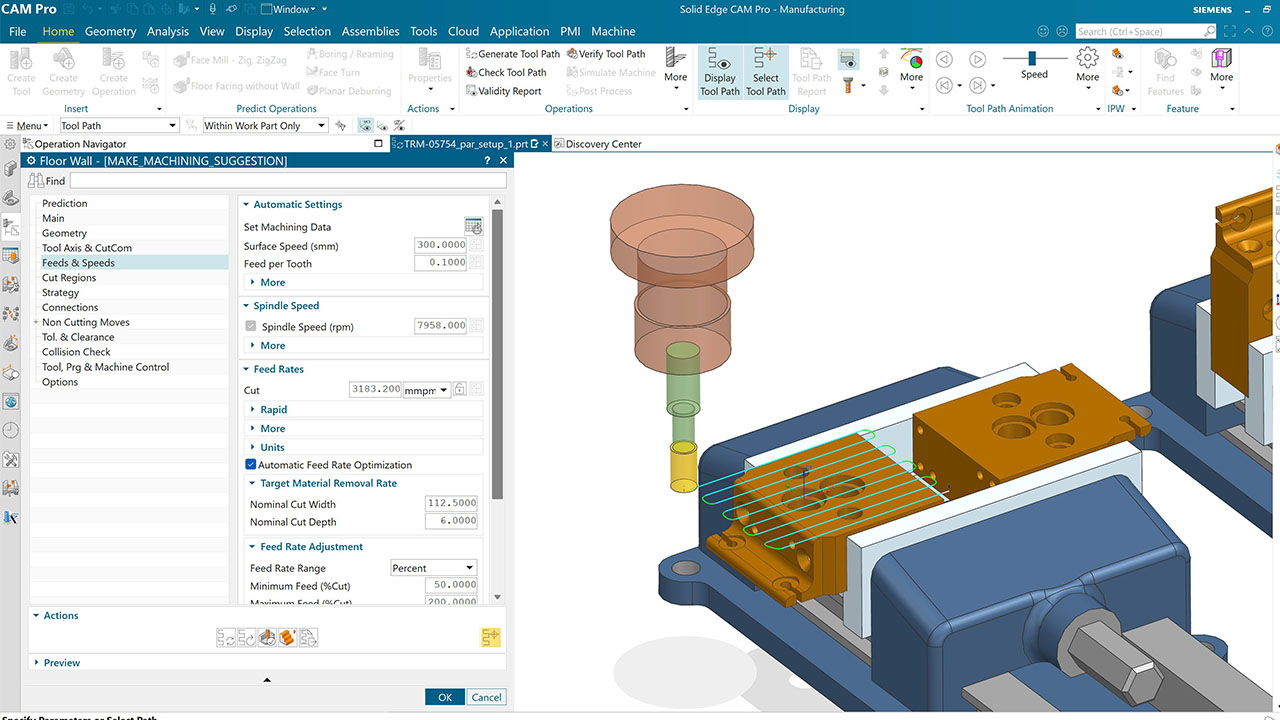Click the Find binoculars icon in the dialog

click(x=38, y=180)
